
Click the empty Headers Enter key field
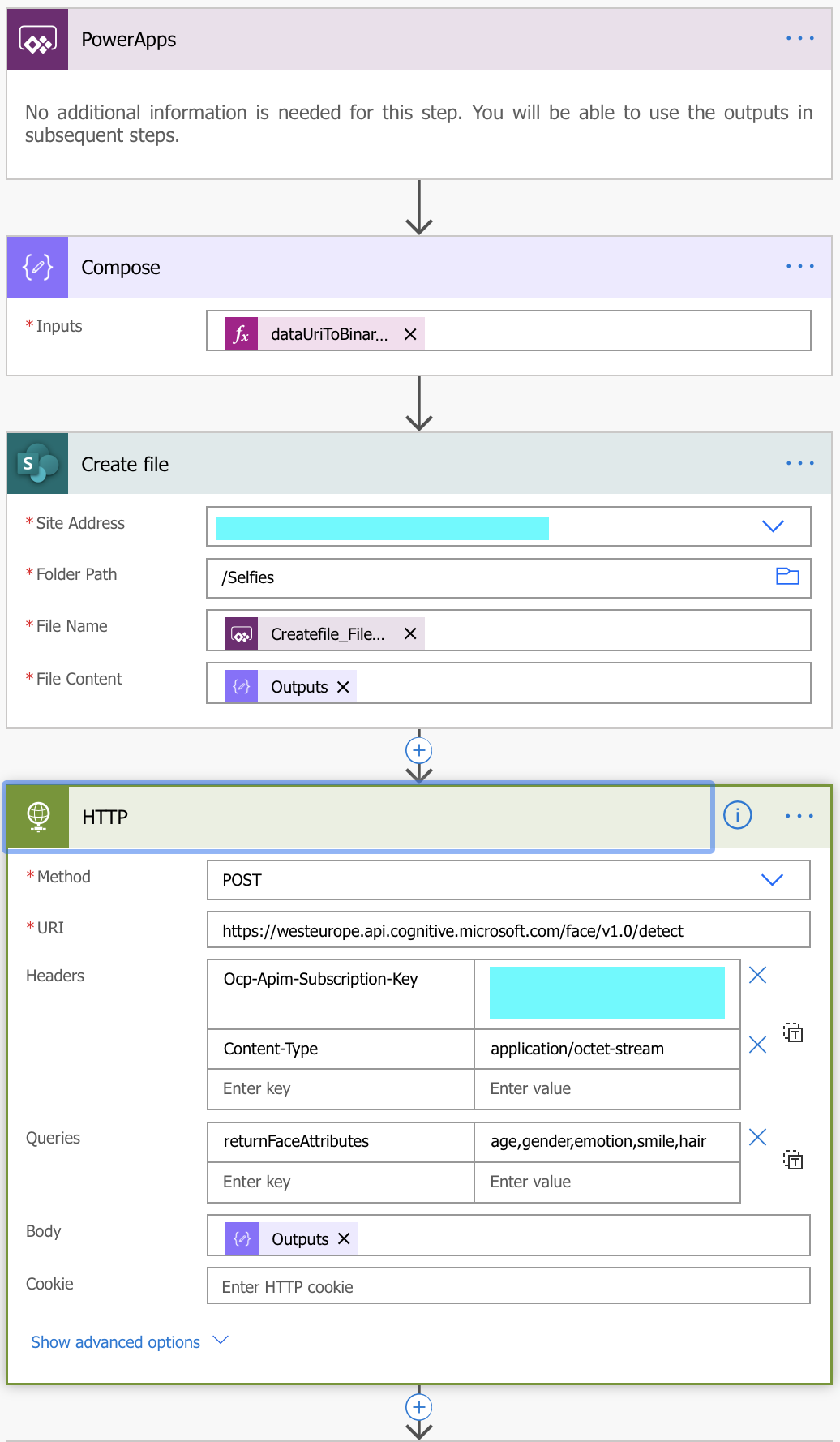tap(341, 1089)
